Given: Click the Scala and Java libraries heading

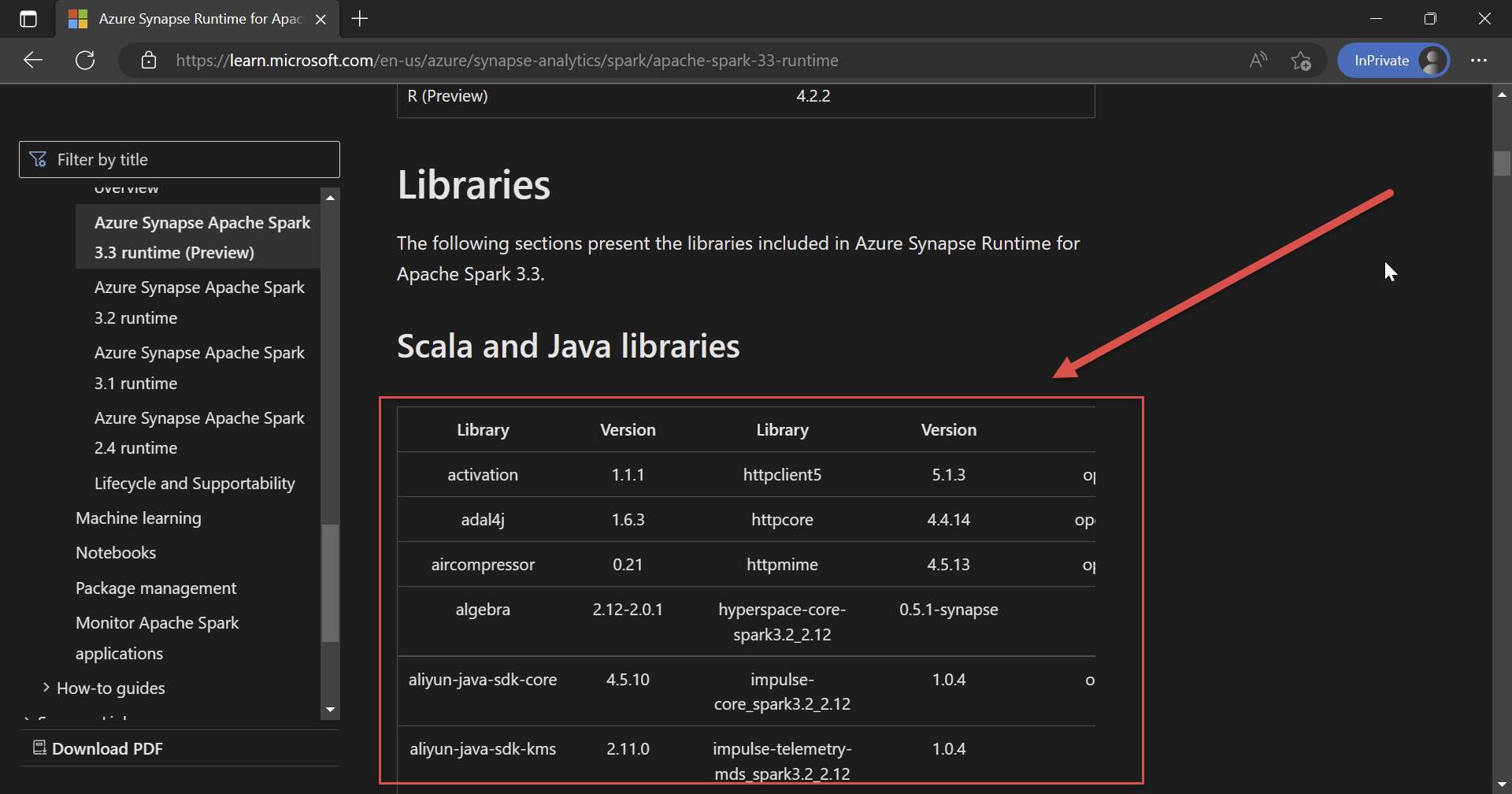Looking at the screenshot, I should (x=569, y=347).
